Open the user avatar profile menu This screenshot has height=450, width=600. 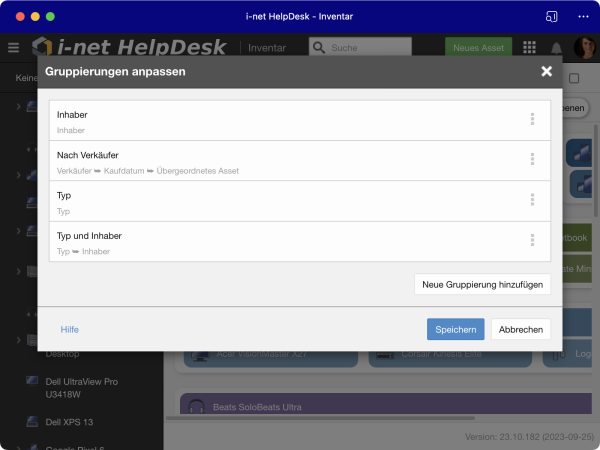(x=583, y=48)
